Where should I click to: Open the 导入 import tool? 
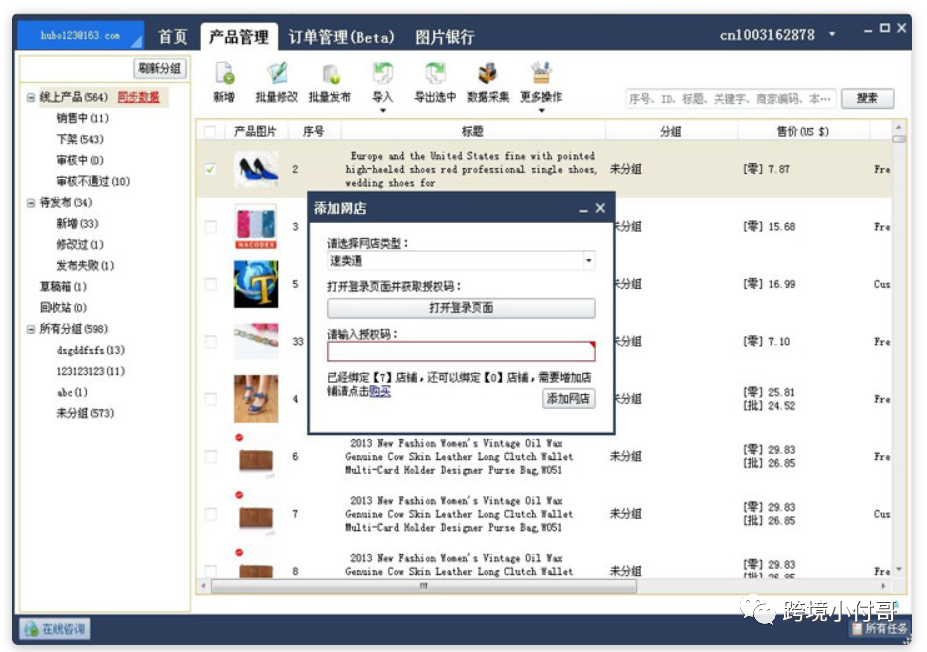coord(383,74)
